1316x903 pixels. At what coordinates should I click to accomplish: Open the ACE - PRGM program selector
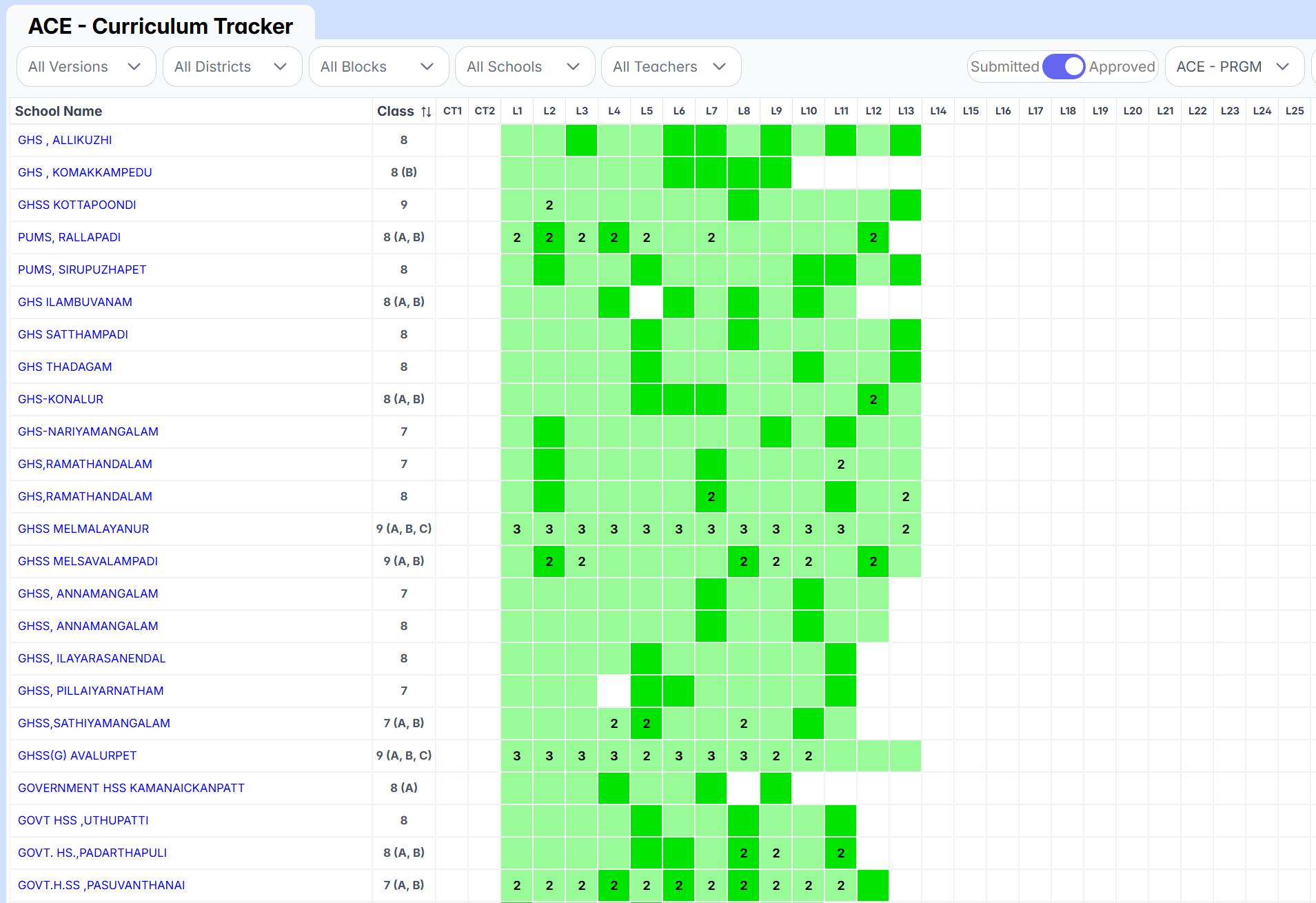tap(1233, 67)
